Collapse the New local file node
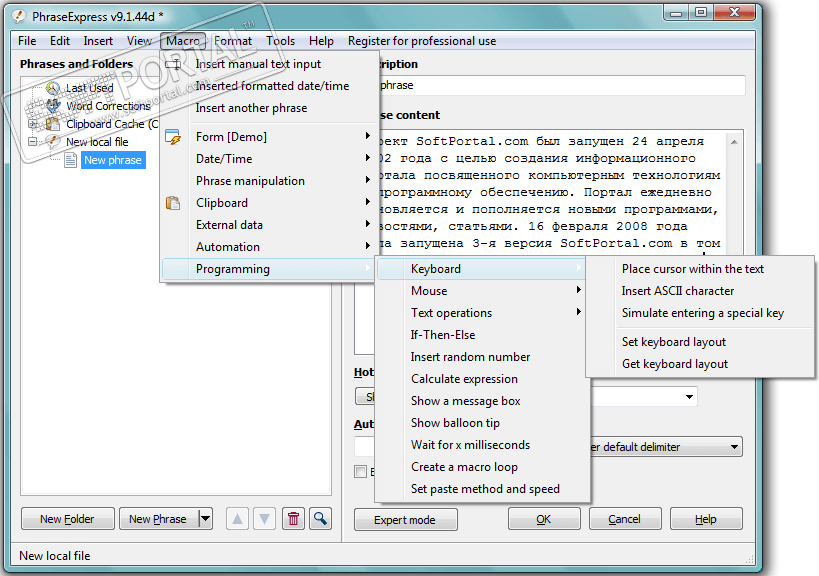Viewport: 819px width, 576px height. (32, 142)
